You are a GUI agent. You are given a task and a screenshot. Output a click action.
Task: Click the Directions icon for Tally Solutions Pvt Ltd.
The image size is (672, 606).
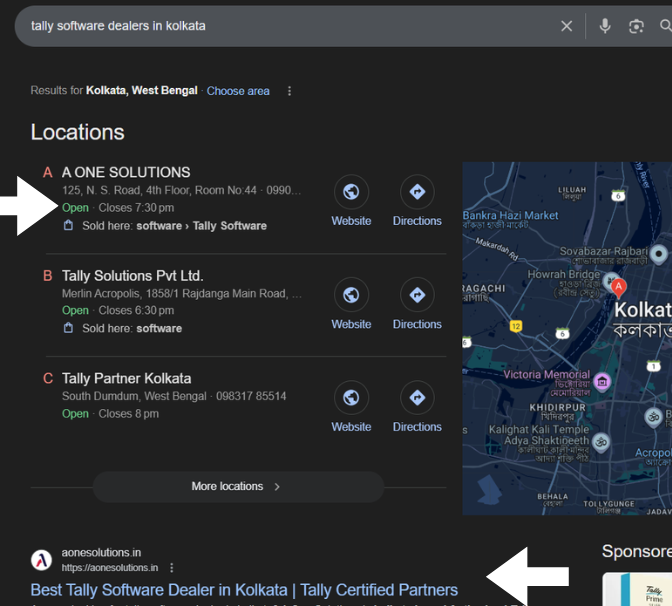coord(417,295)
